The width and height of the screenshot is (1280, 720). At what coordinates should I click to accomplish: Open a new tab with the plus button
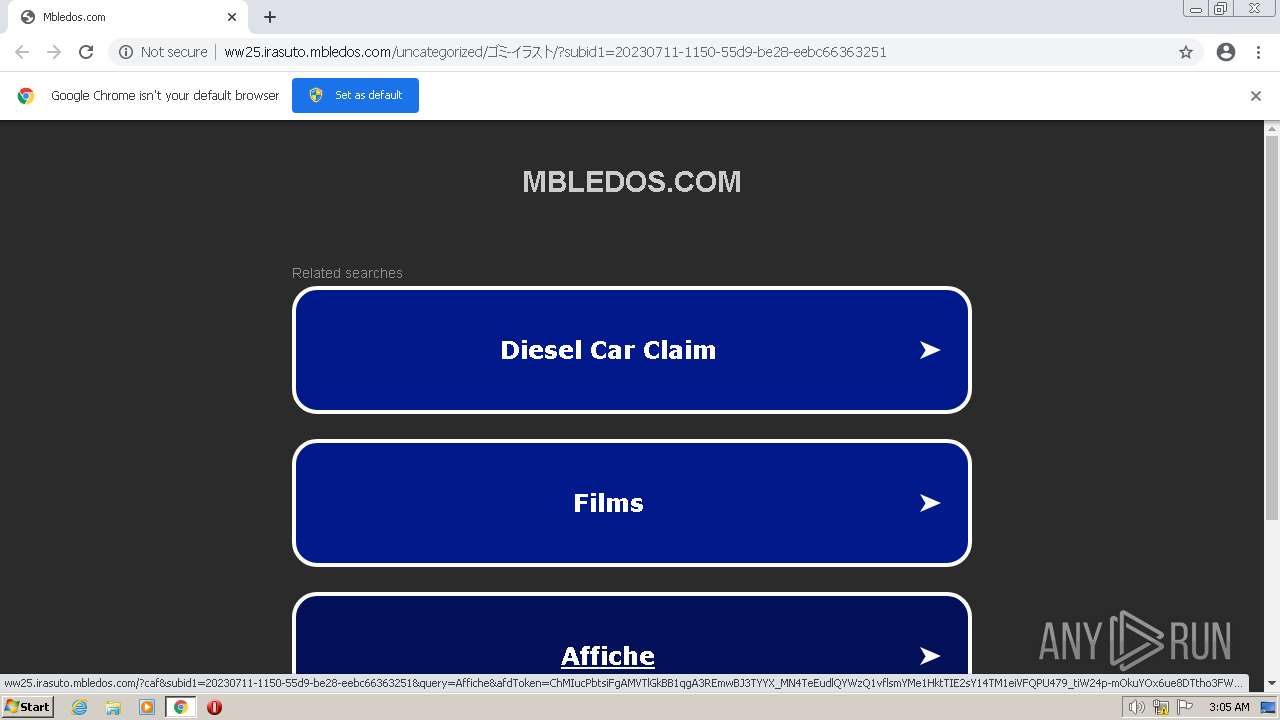270,17
